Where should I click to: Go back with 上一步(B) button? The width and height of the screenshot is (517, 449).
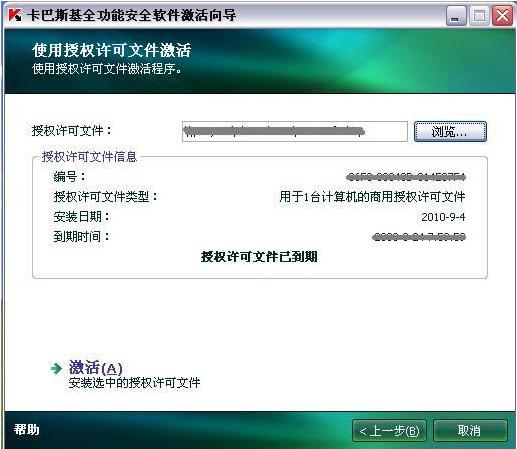point(389,431)
